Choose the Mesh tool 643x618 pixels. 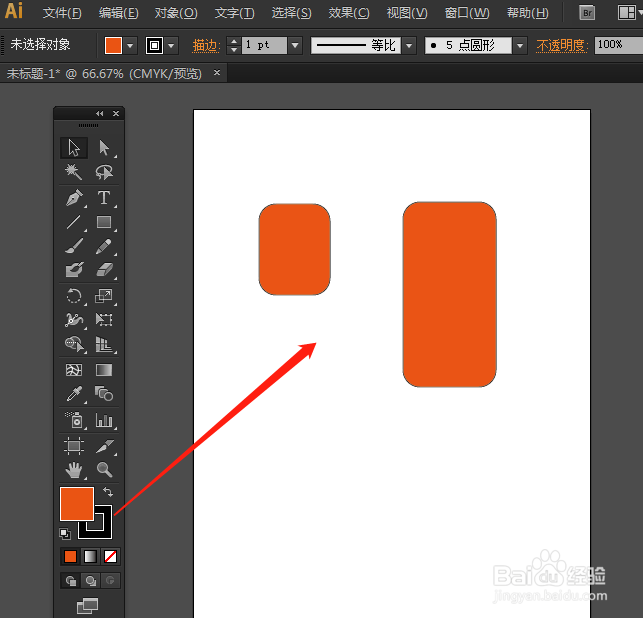click(74, 370)
